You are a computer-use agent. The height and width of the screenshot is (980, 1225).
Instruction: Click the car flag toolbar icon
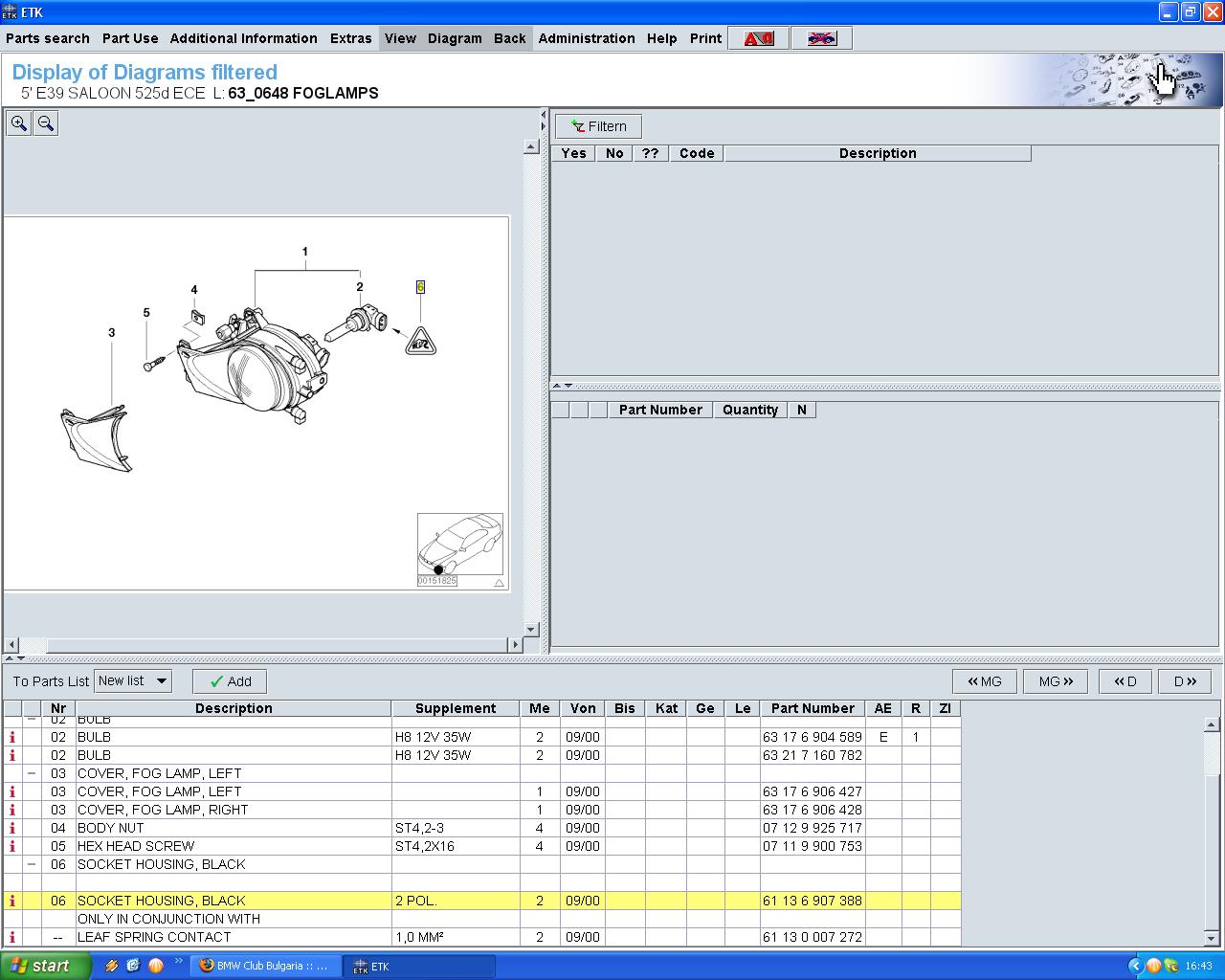pos(821,38)
